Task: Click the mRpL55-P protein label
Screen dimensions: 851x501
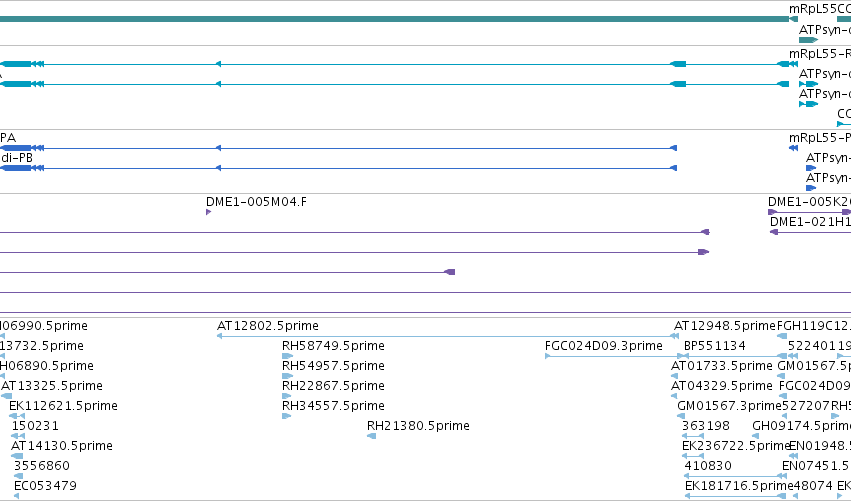Action: click(x=820, y=138)
